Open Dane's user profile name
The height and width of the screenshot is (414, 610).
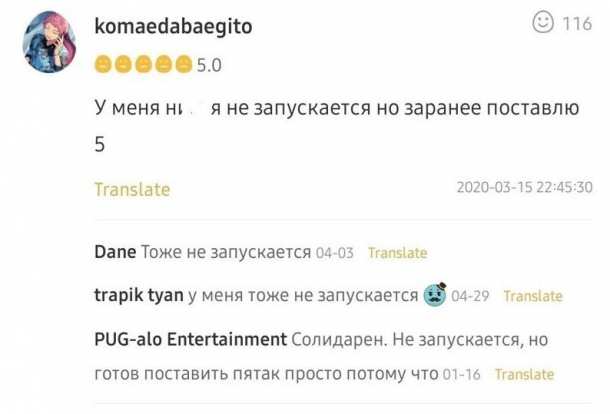pos(114,252)
